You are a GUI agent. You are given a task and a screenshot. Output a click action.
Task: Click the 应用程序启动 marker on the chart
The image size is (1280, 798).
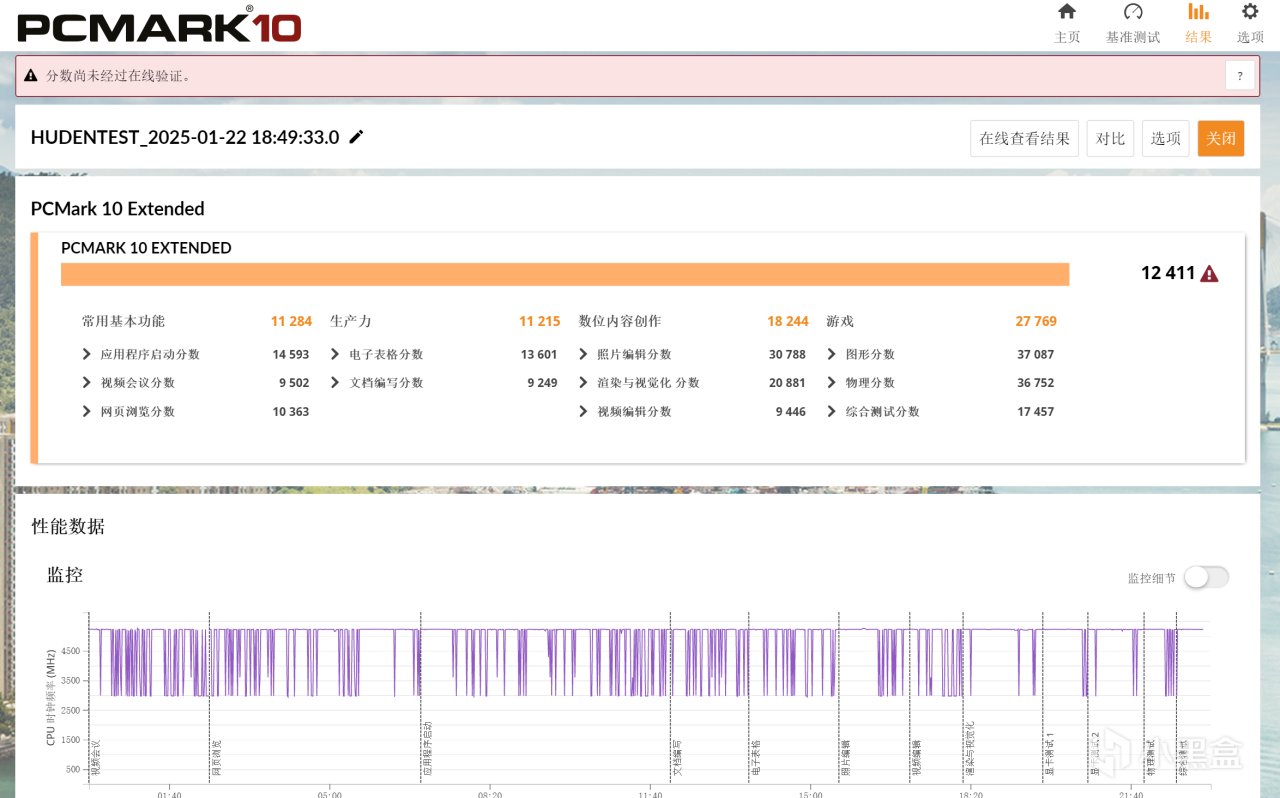[427, 749]
